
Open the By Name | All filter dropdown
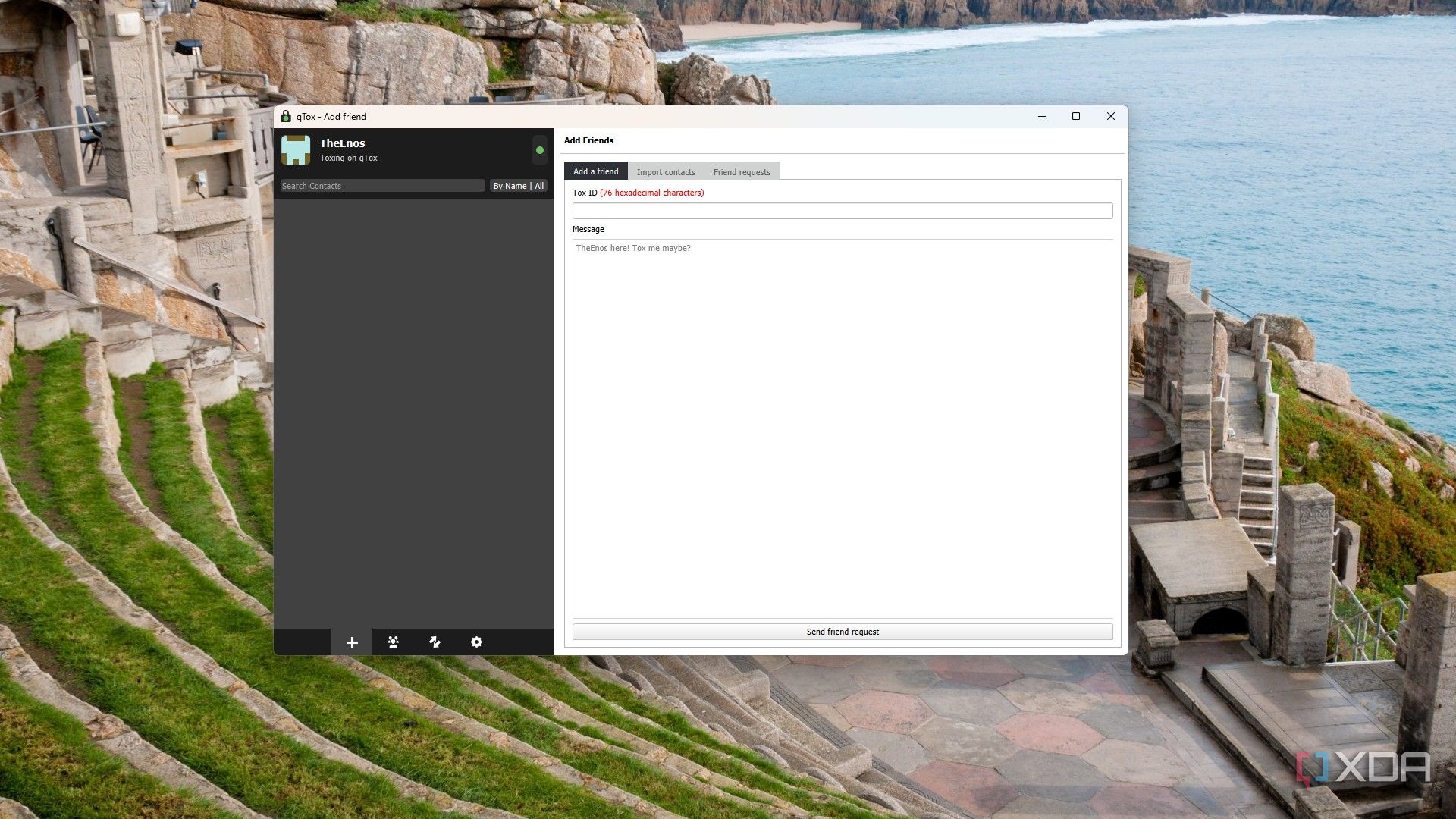tap(518, 186)
